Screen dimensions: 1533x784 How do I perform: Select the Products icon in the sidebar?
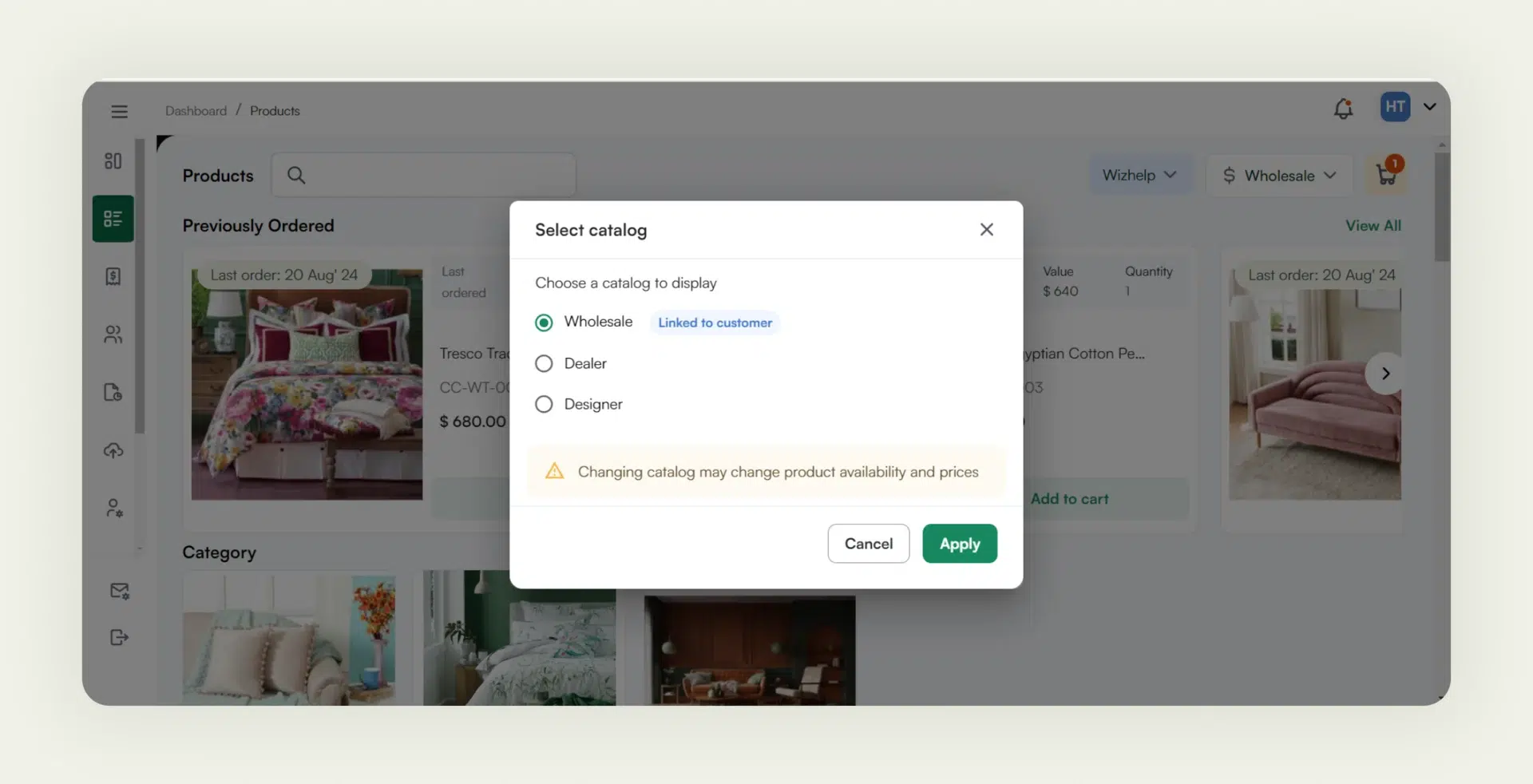pos(113,218)
